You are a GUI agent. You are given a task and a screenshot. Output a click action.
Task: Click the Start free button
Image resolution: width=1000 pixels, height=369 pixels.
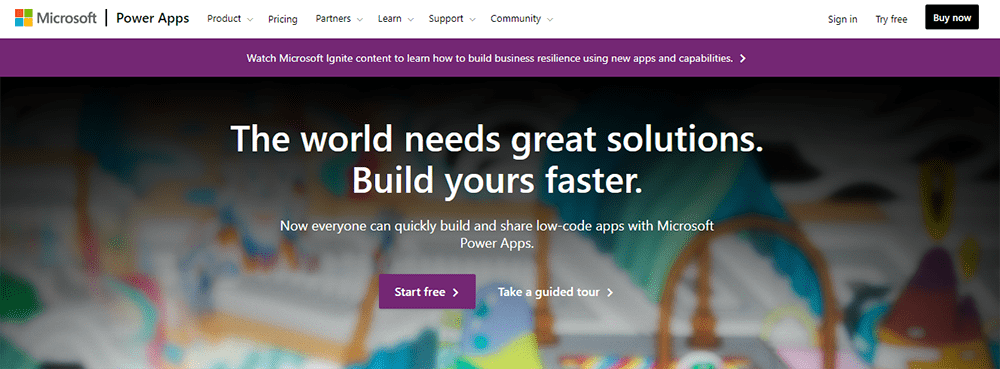click(427, 292)
